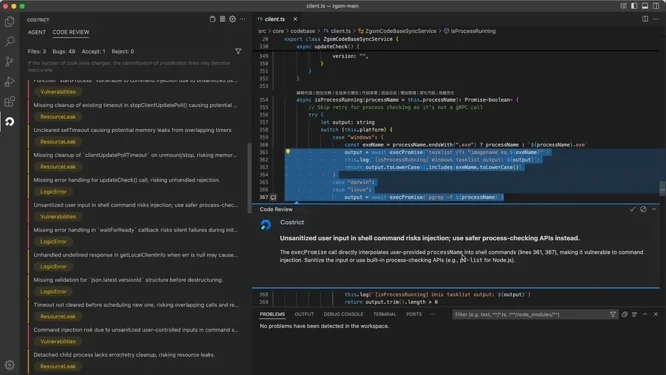
Task: Select the Costrict icon in activity bar
Action: point(9,122)
